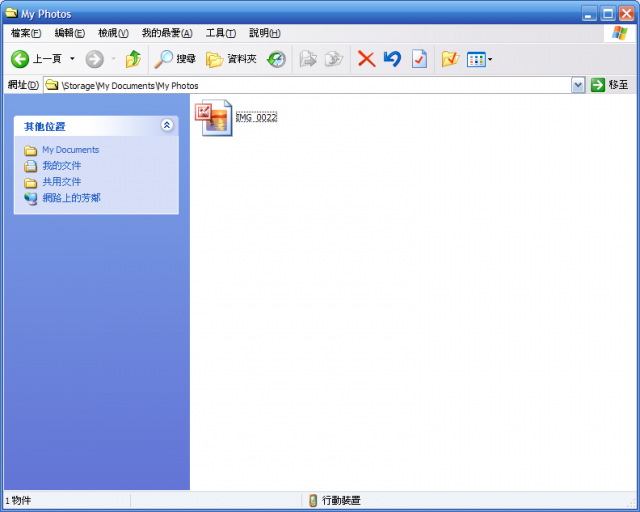The width and height of the screenshot is (640, 512).
Task: Click the Windows flag logo
Action: 619,33
